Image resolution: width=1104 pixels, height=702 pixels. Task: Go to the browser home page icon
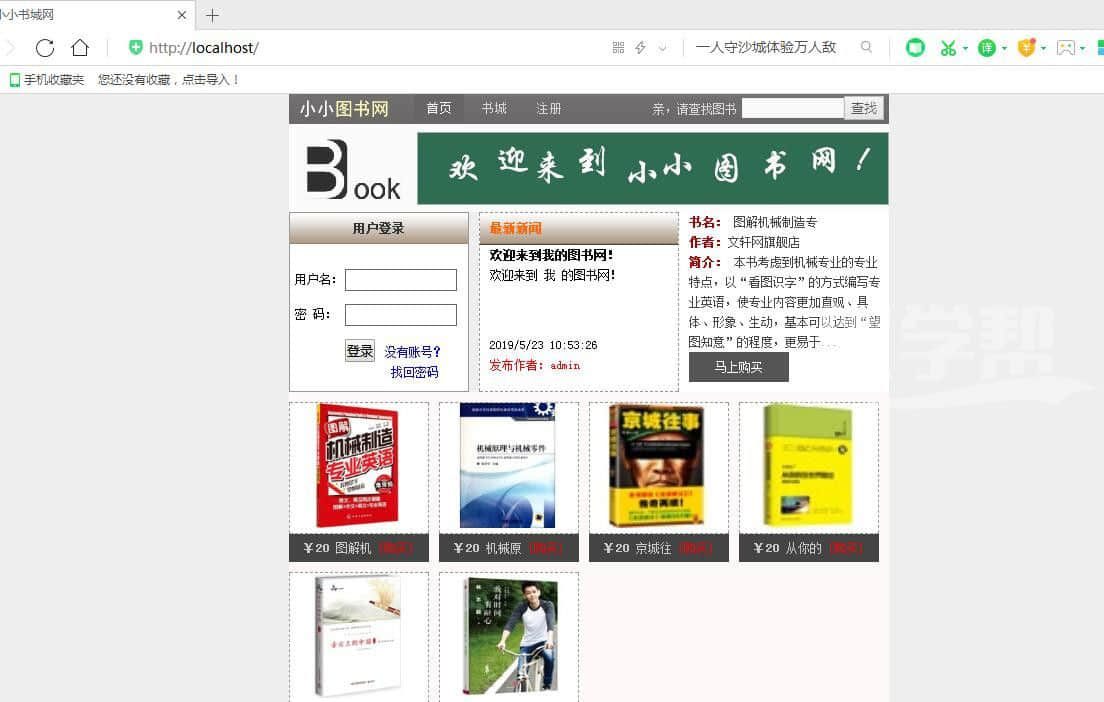80,48
